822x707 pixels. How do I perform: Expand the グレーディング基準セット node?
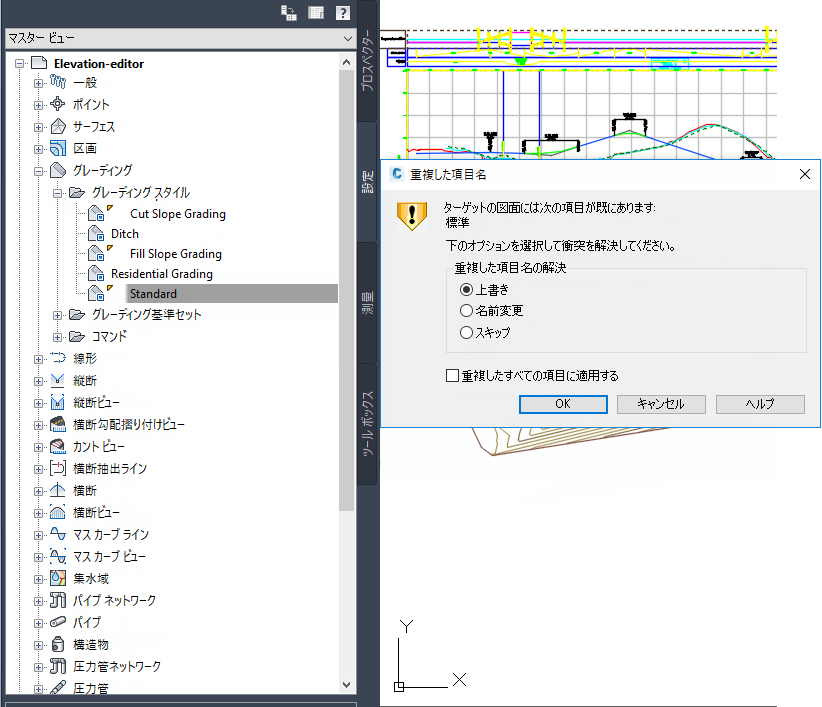pyautogui.click(x=58, y=315)
